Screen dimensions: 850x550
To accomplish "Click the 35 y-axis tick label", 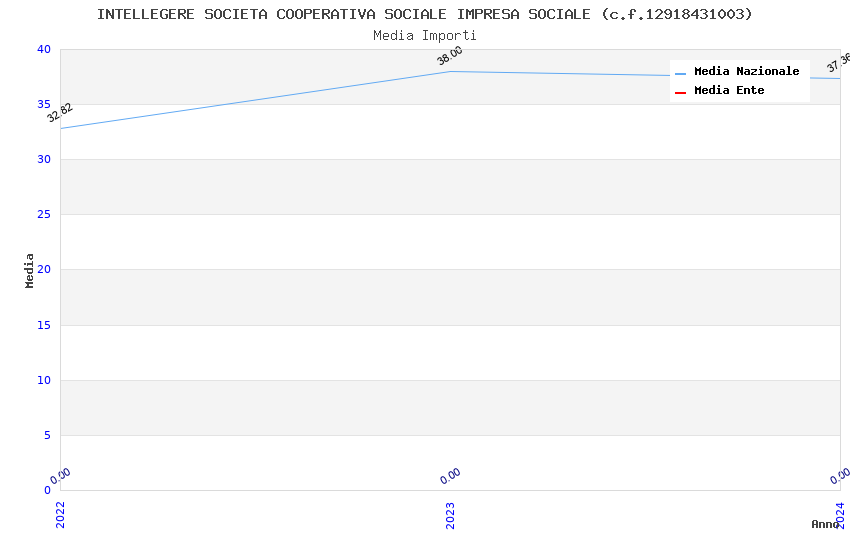I will (x=44, y=104).
